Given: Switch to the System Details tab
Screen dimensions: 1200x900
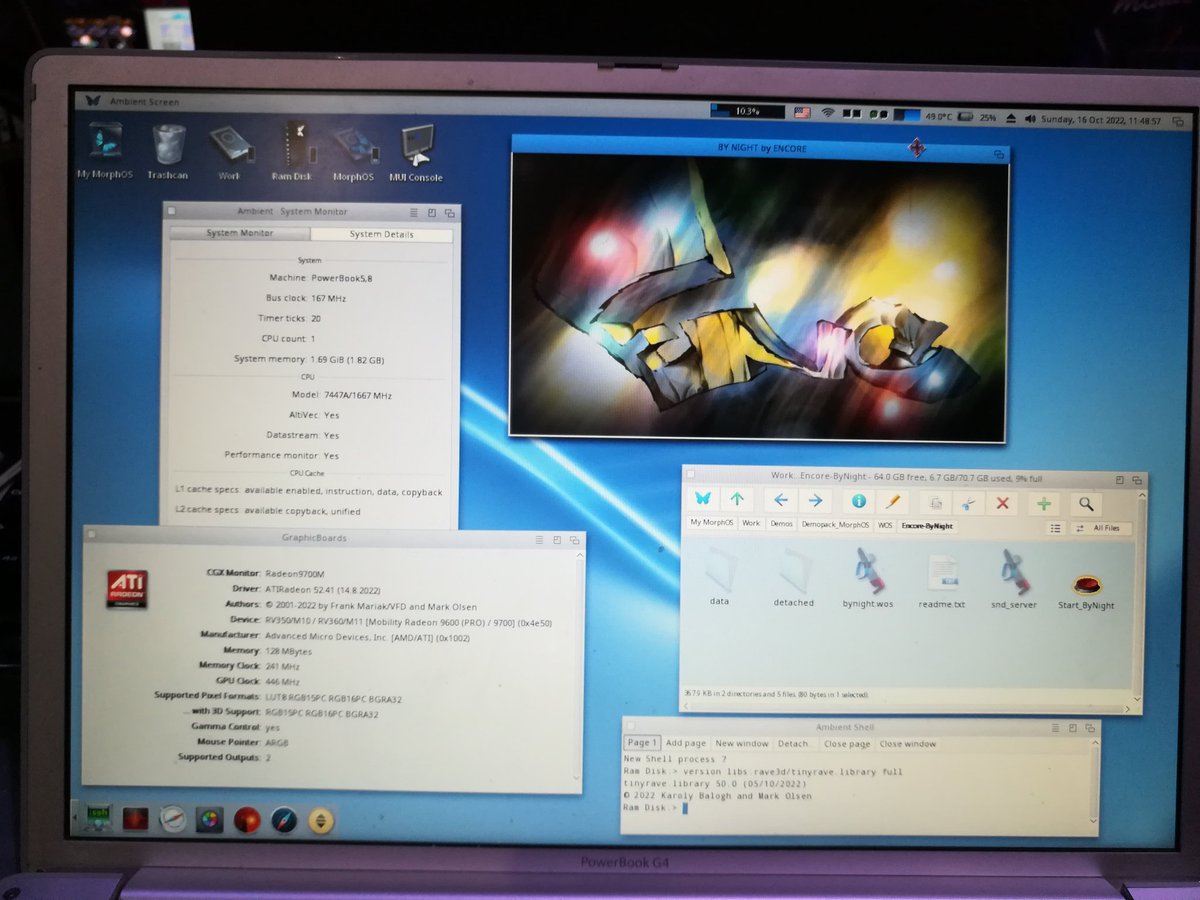Looking at the screenshot, I should point(381,234).
